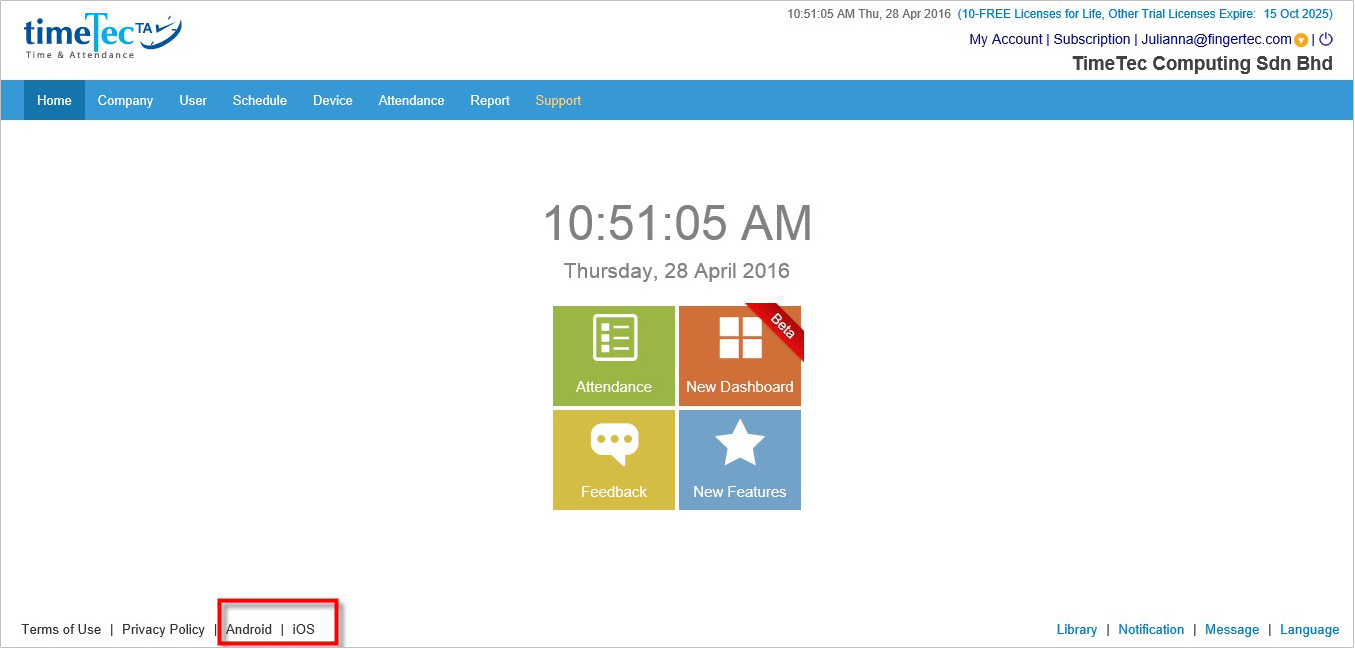Open the Device menu
The image size is (1355, 649).
[x=333, y=100]
